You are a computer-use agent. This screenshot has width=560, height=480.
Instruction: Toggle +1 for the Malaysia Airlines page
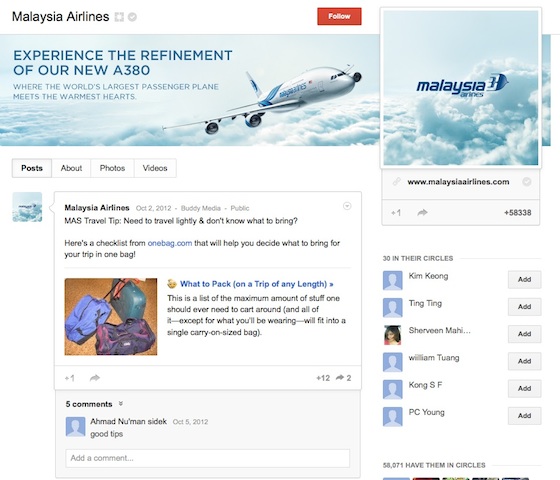coord(396,213)
